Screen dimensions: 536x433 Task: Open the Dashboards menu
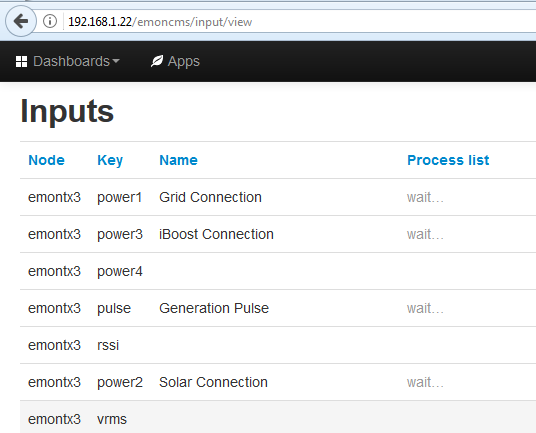(68, 62)
